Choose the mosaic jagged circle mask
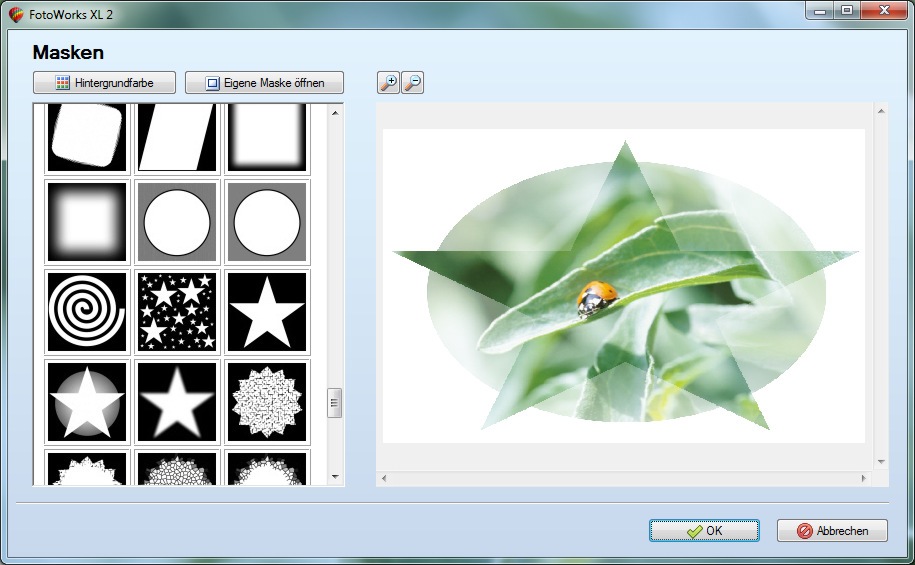The image size is (915, 565). (x=267, y=402)
